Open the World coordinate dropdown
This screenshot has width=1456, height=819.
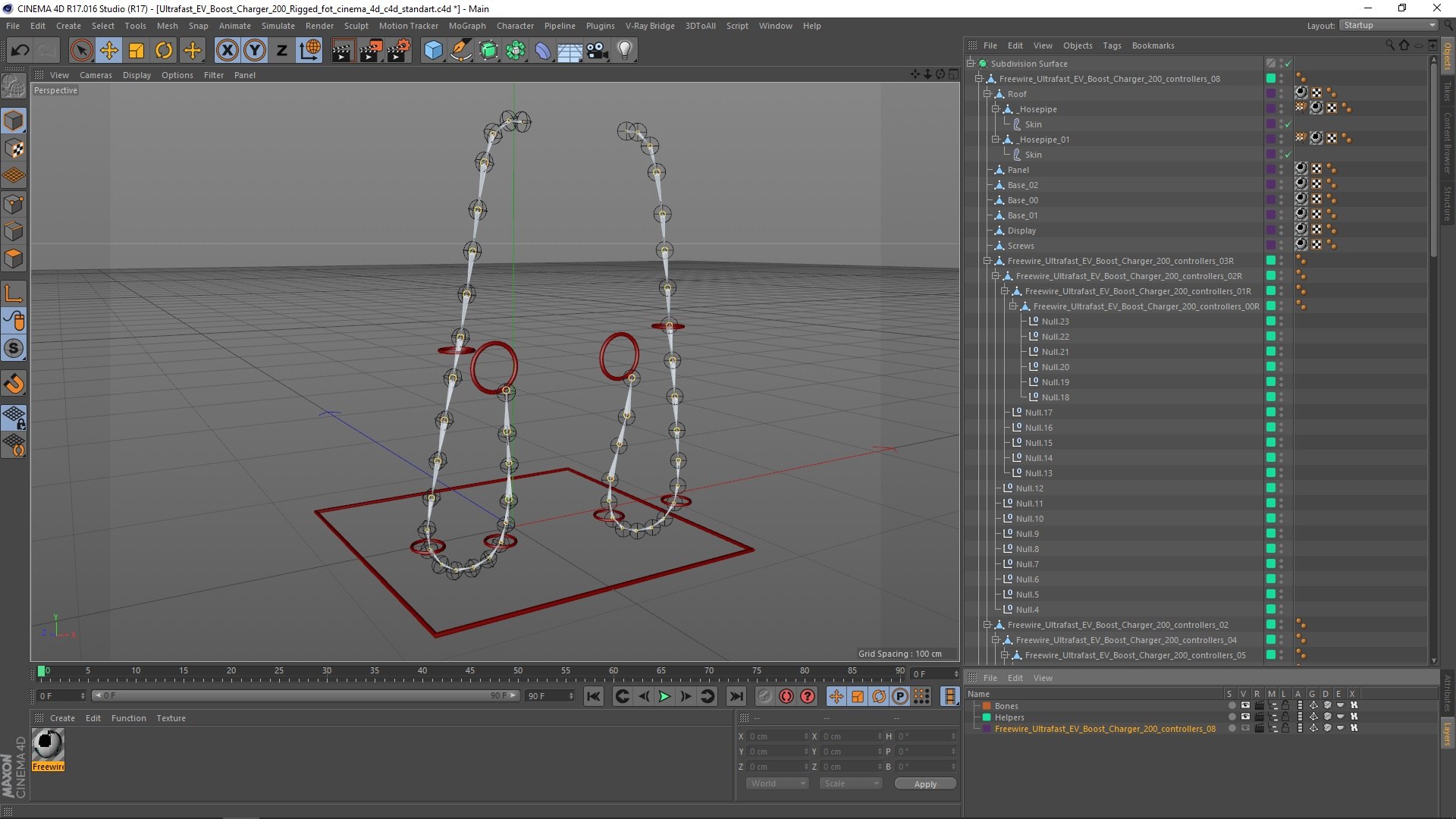point(777,783)
